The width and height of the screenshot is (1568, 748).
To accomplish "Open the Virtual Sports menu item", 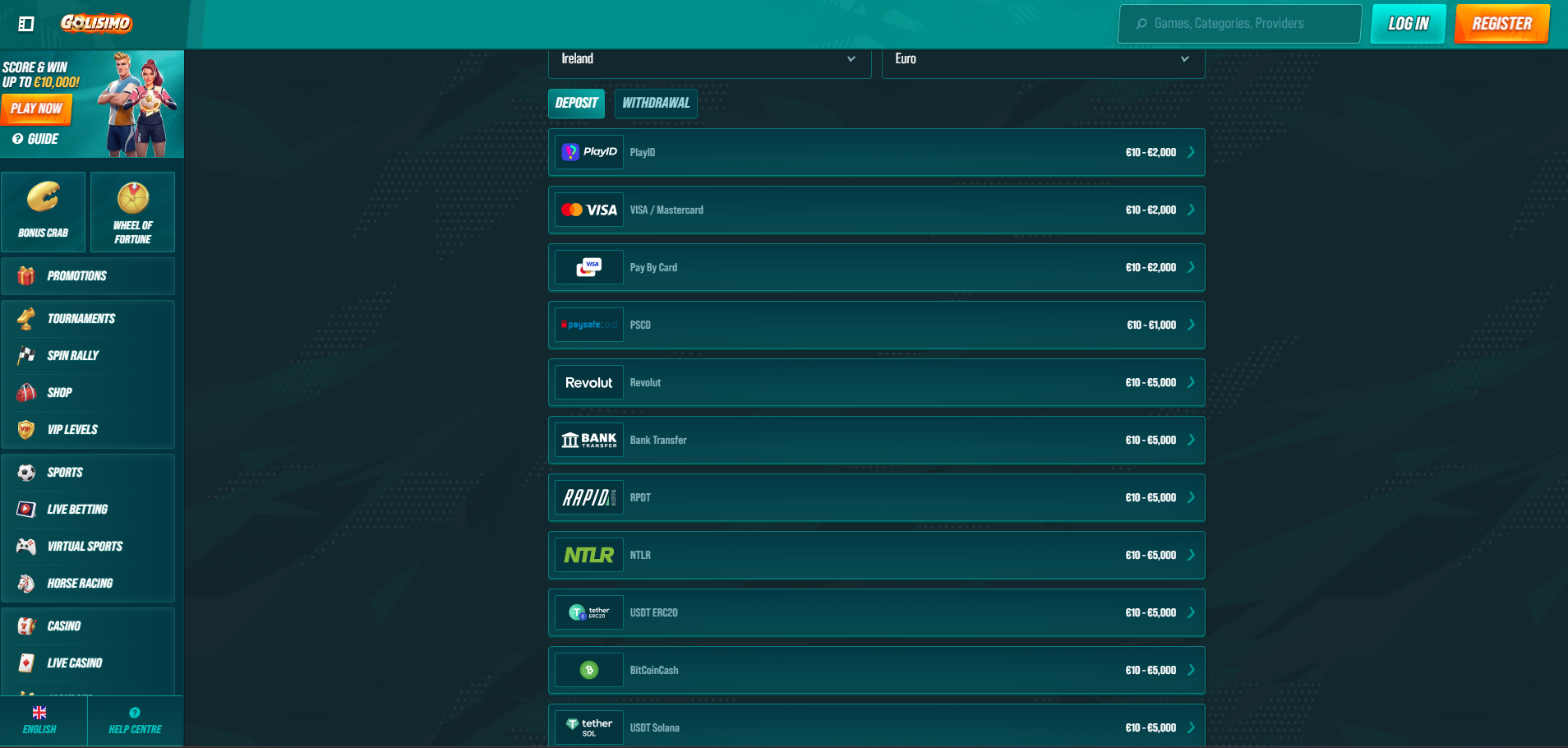I will tap(88, 547).
